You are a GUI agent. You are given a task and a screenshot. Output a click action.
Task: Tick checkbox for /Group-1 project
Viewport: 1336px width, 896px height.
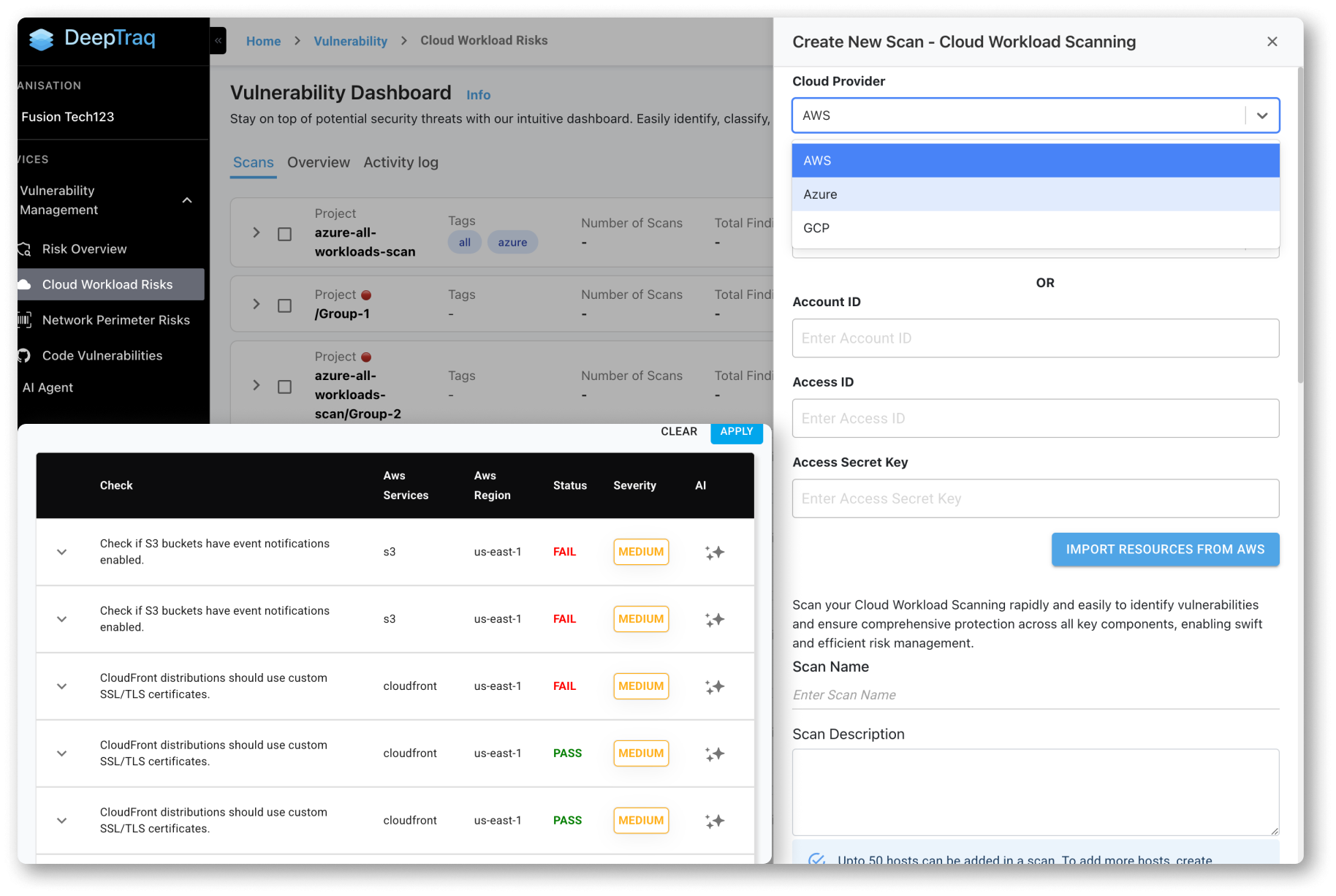pos(285,305)
